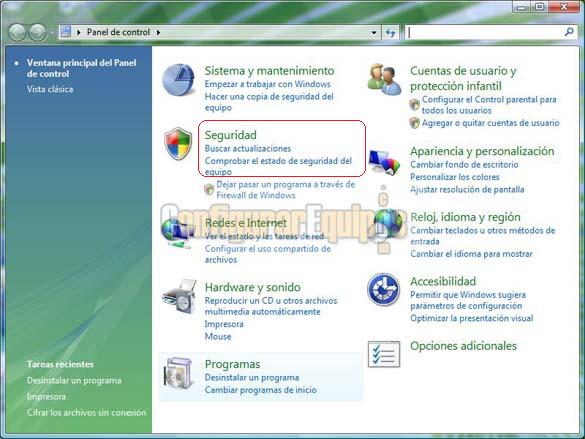Open the Accesibilidad clock-style icon
Screen dimensions: 585x439
383,289
